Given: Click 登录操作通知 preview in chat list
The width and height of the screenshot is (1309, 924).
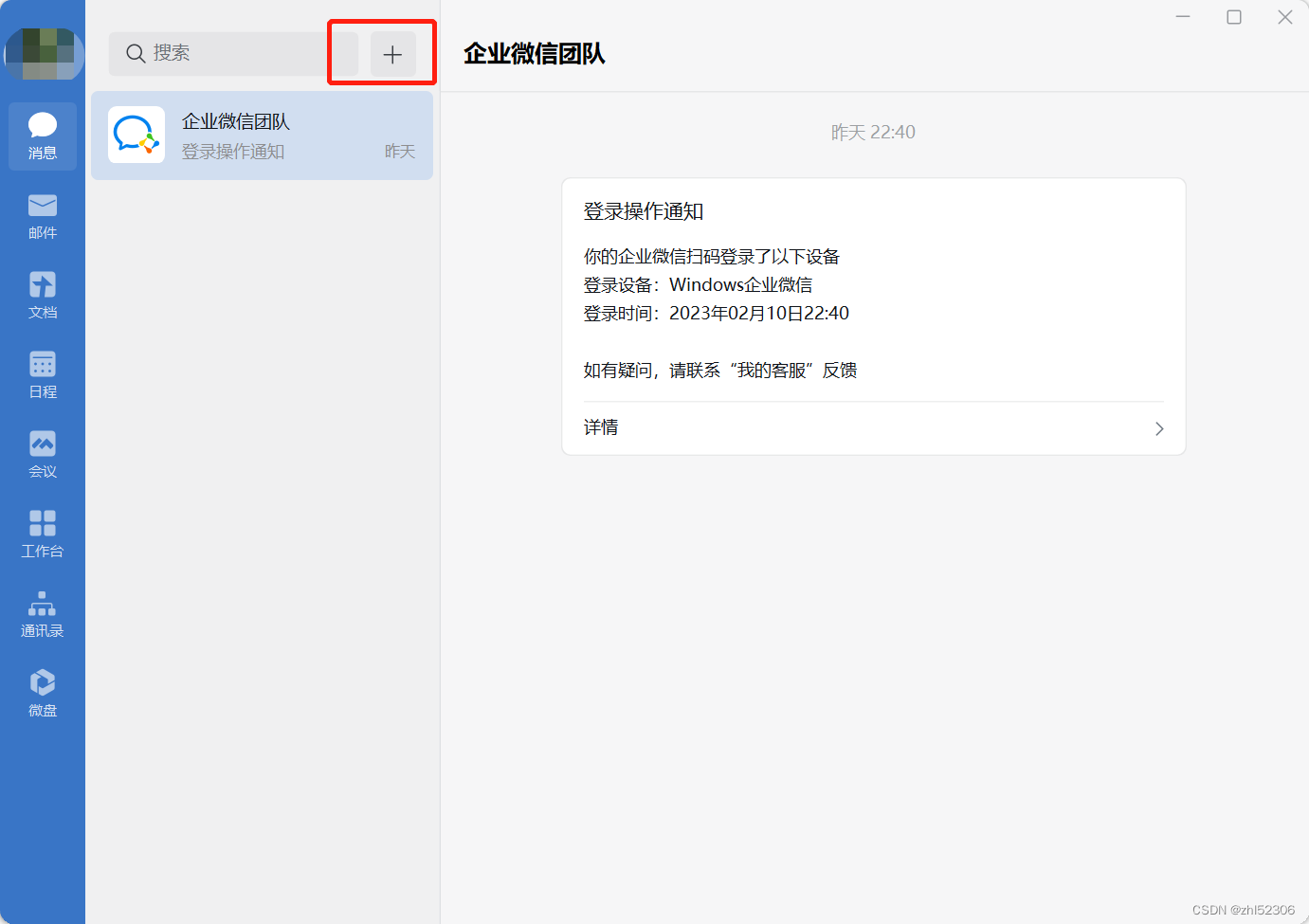Looking at the screenshot, I should click(x=233, y=152).
